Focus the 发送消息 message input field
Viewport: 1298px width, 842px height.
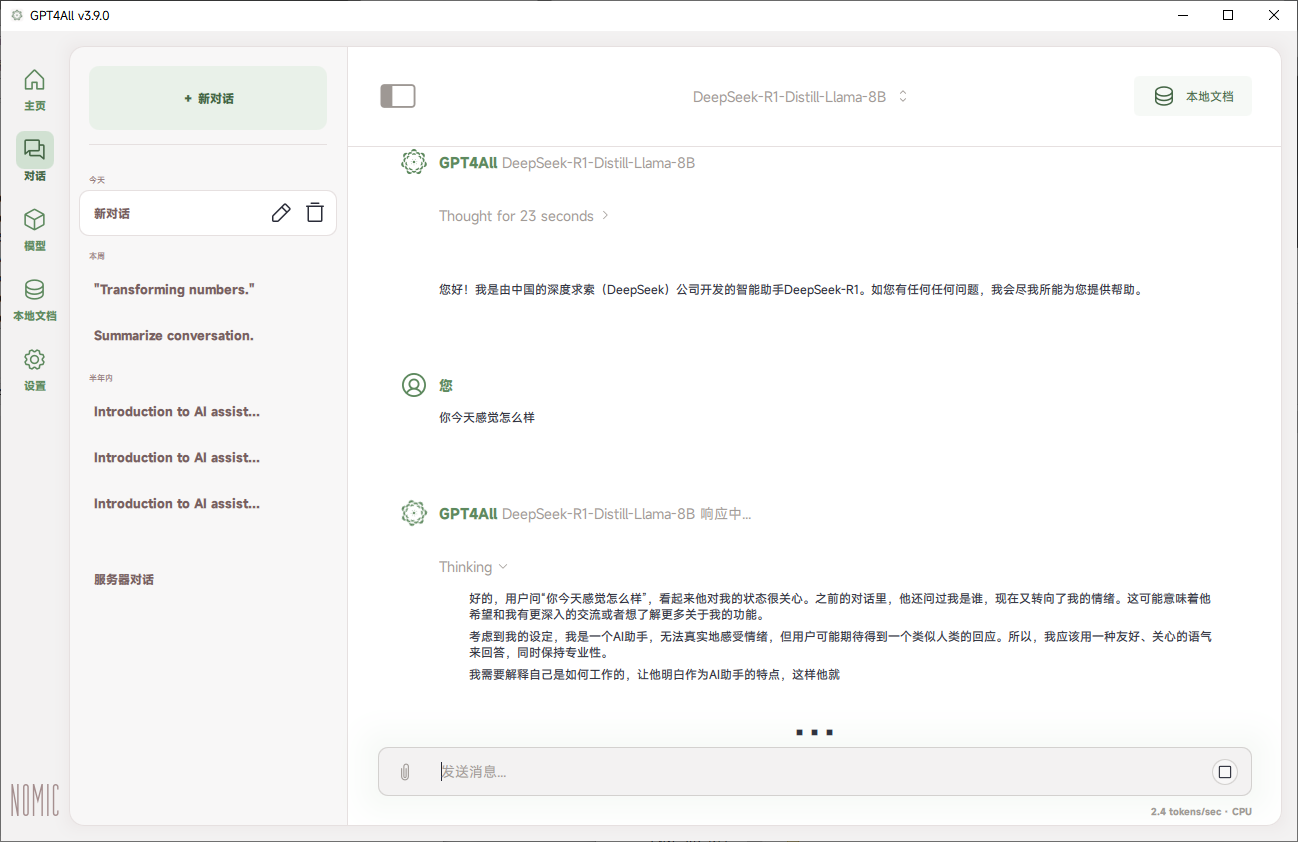(x=815, y=772)
